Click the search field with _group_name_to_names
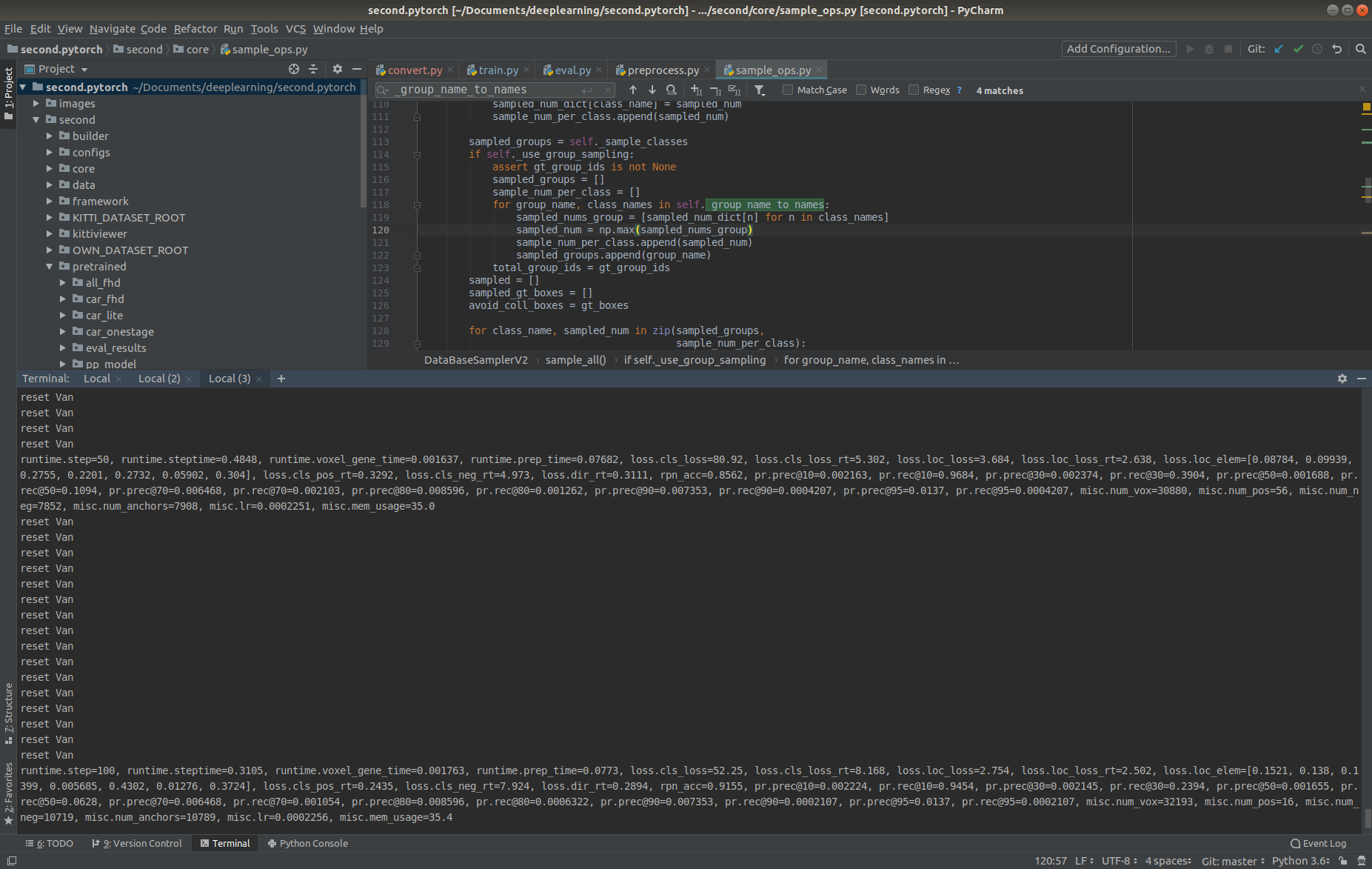1372x869 pixels. click(495, 90)
